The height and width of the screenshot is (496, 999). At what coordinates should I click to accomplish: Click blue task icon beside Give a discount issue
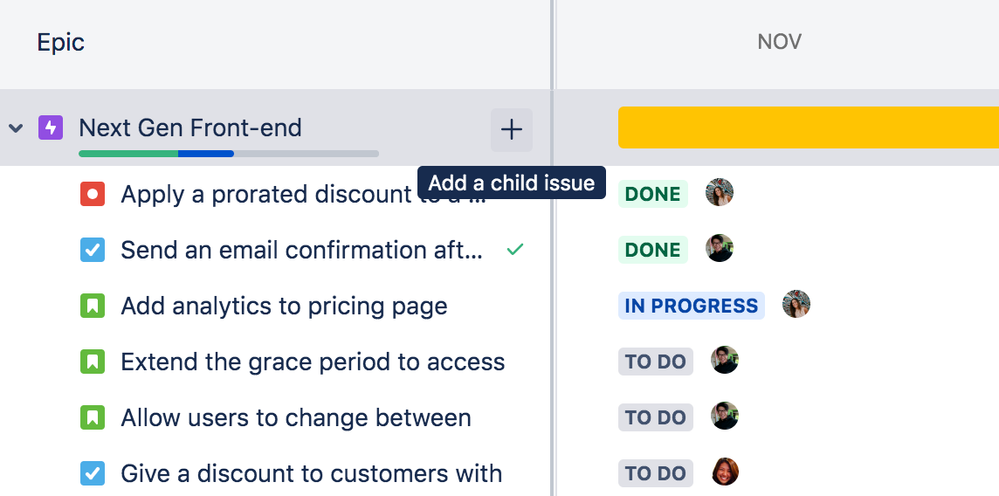point(92,473)
